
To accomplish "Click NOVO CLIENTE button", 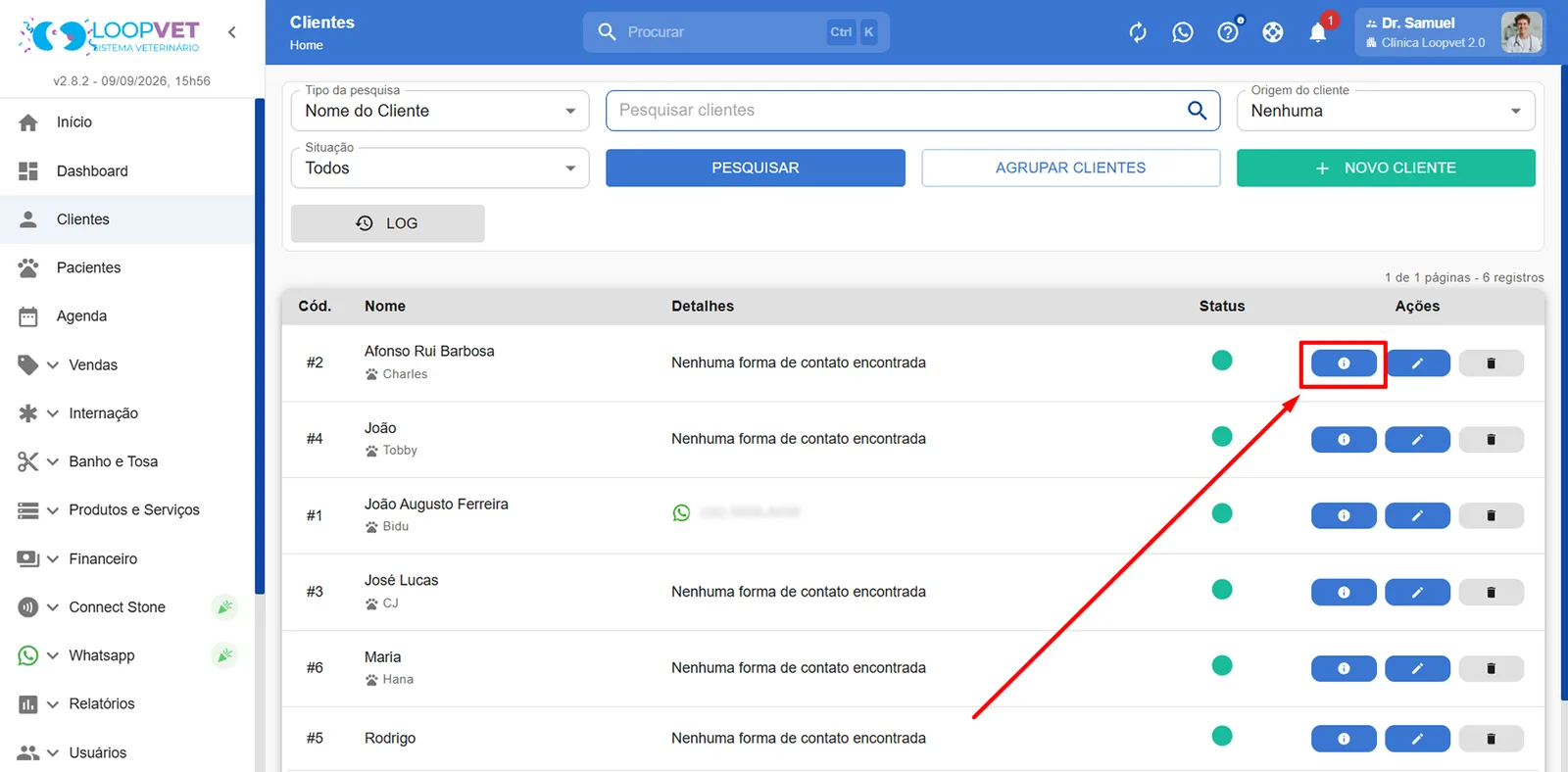I will point(1386,168).
